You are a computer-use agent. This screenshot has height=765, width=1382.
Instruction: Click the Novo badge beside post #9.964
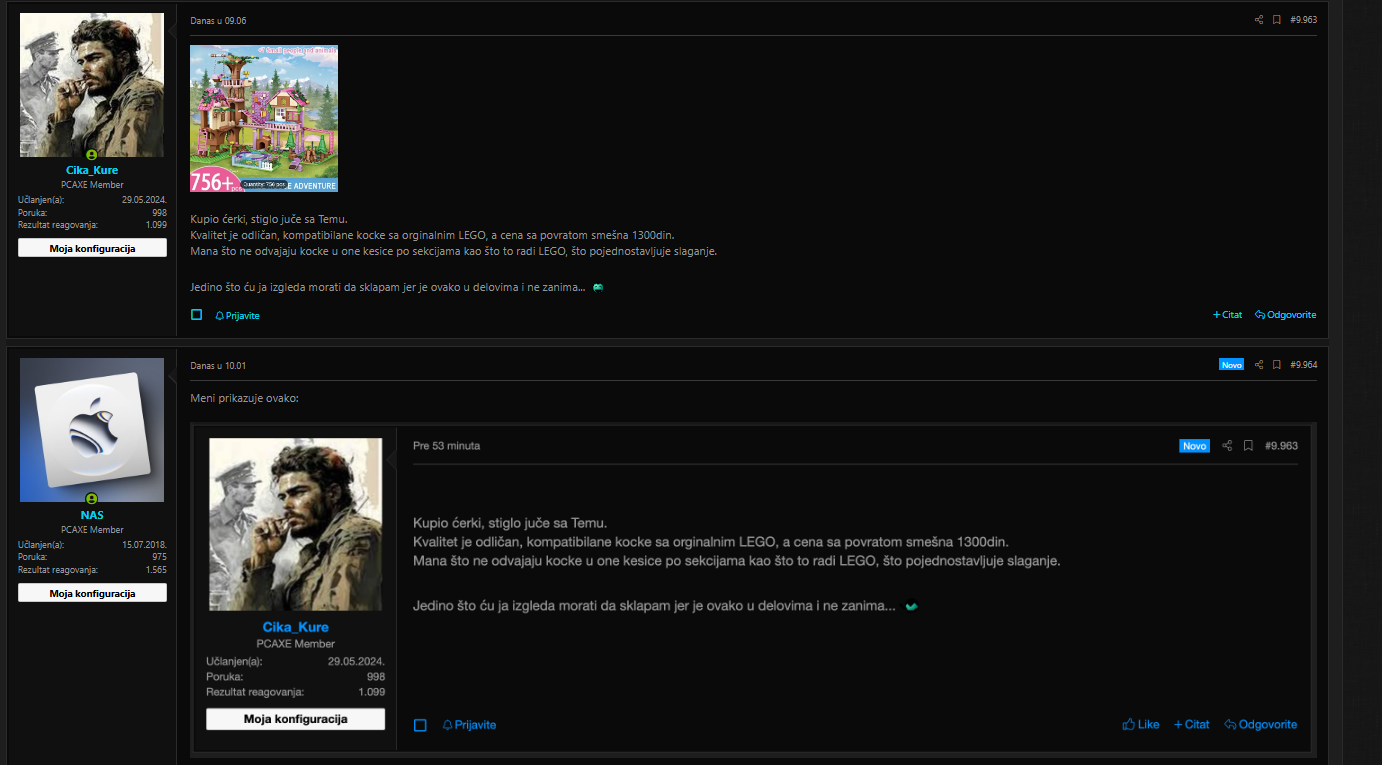point(1231,365)
